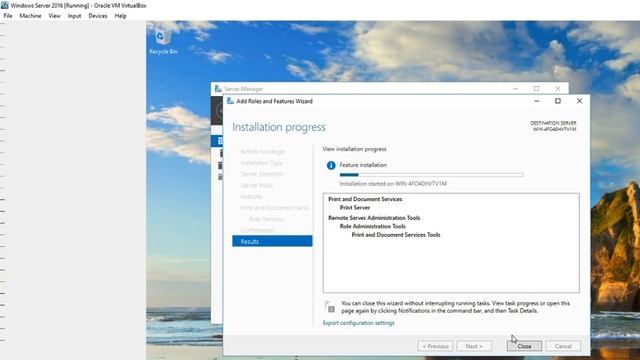Open the Devices menu
The height and width of the screenshot is (360, 640).
(x=98, y=16)
